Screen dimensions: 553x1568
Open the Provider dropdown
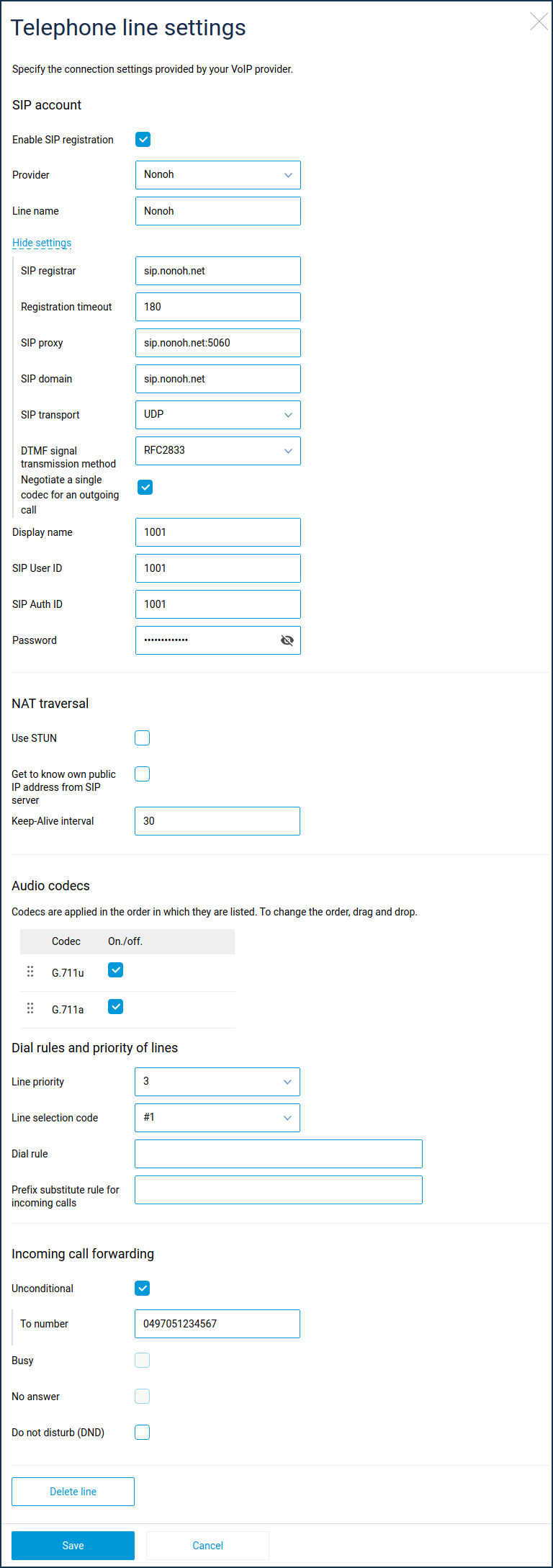pos(217,175)
